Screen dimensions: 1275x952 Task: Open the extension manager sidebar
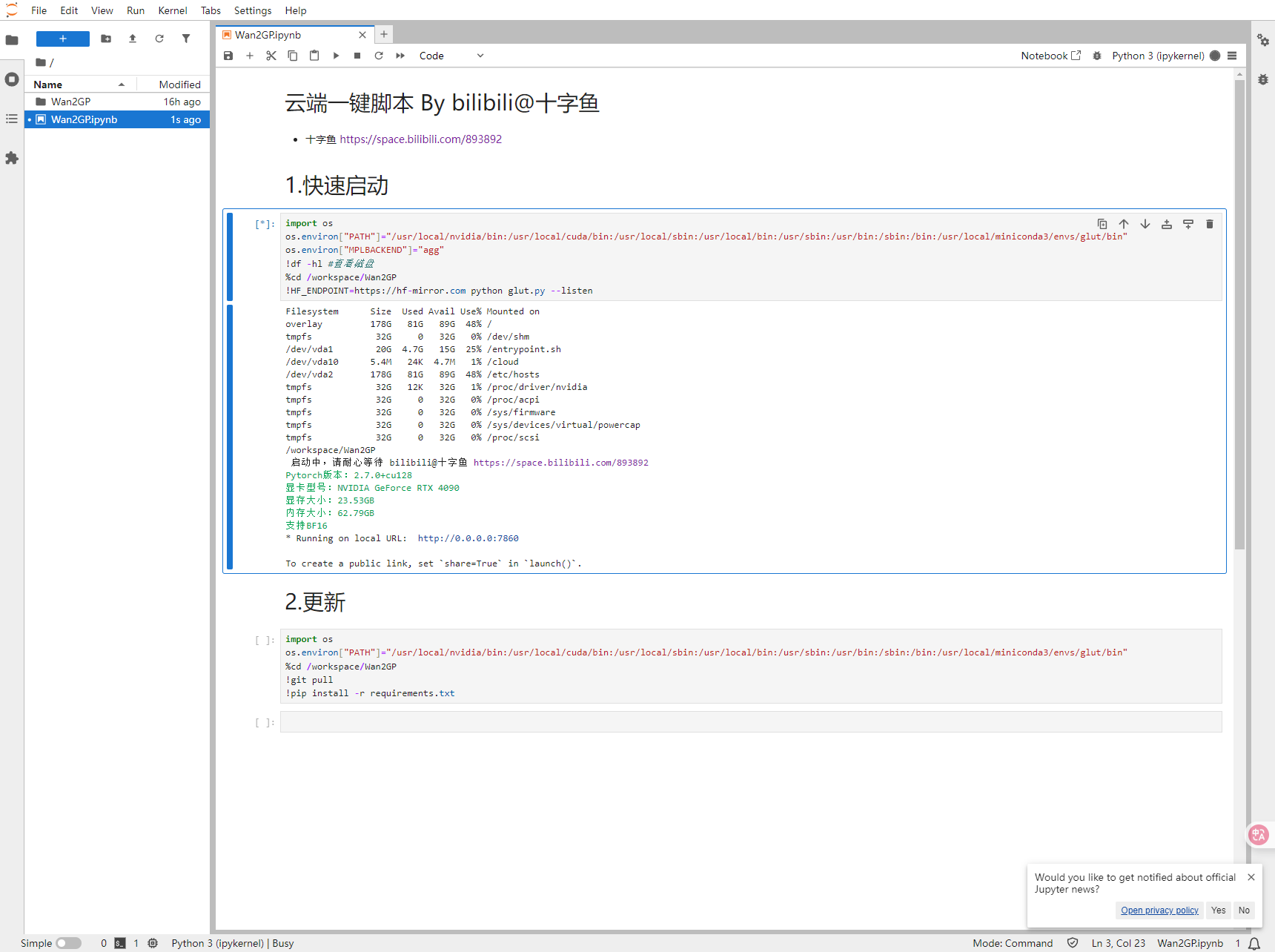pos(12,158)
